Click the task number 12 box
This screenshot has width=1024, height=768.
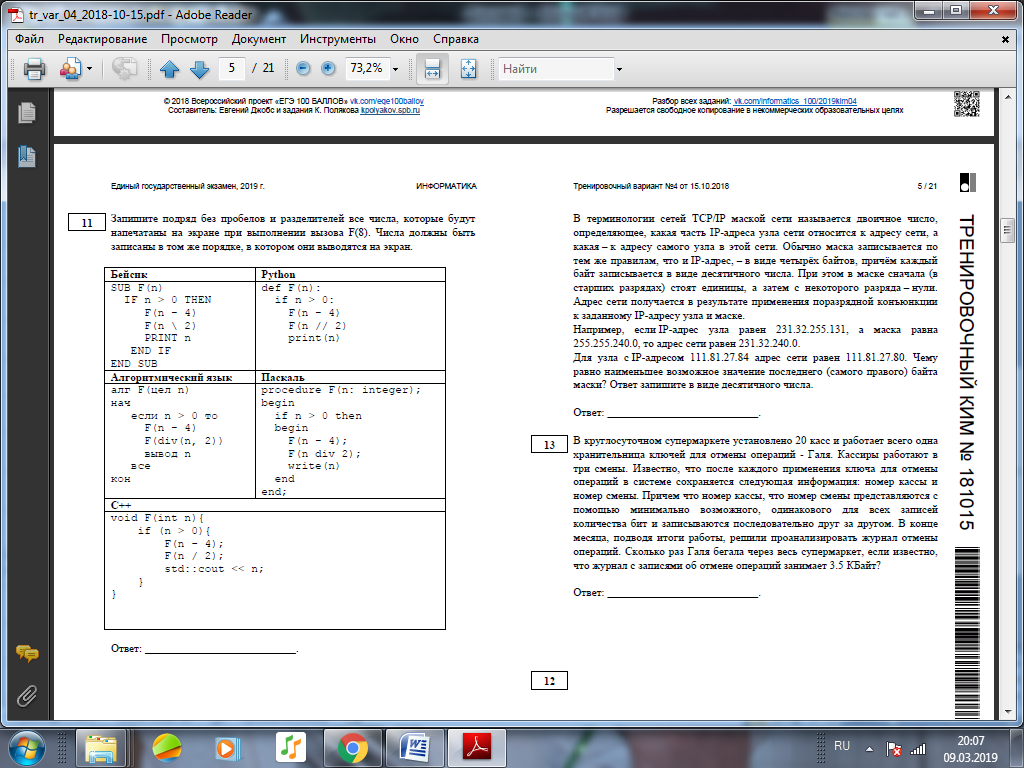coord(549,680)
